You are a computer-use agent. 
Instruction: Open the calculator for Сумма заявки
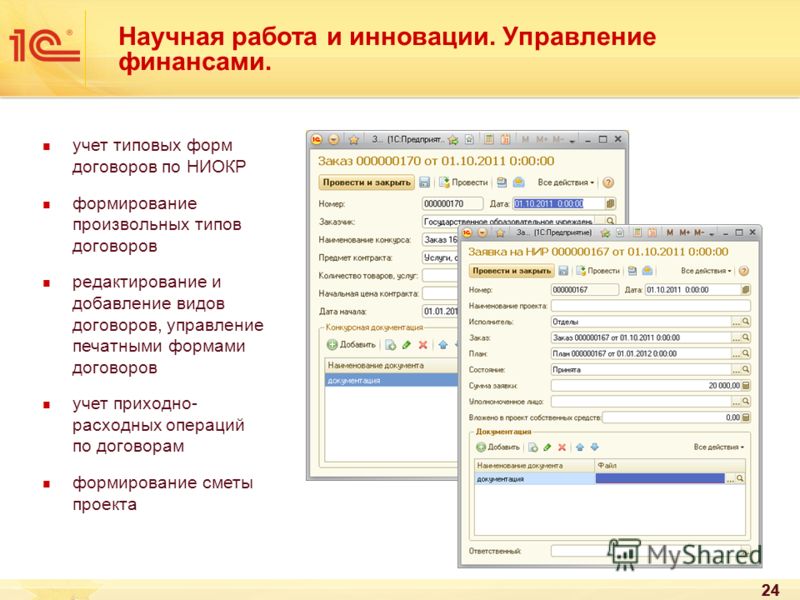click(x=745, y=386)
